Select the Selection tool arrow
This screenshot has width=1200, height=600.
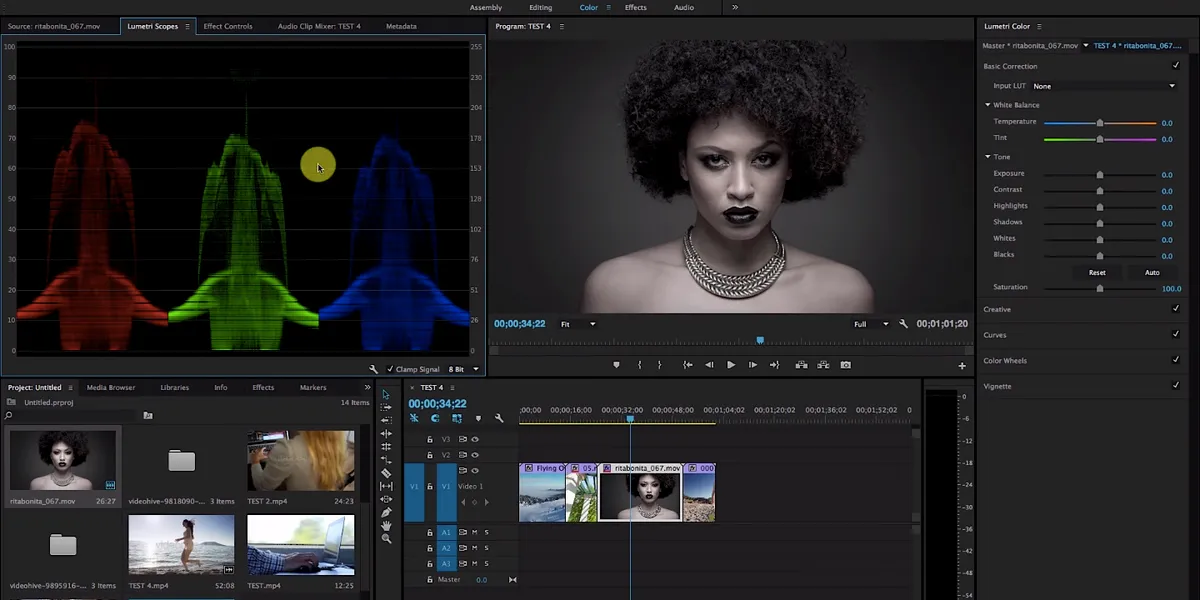[386, 395]
